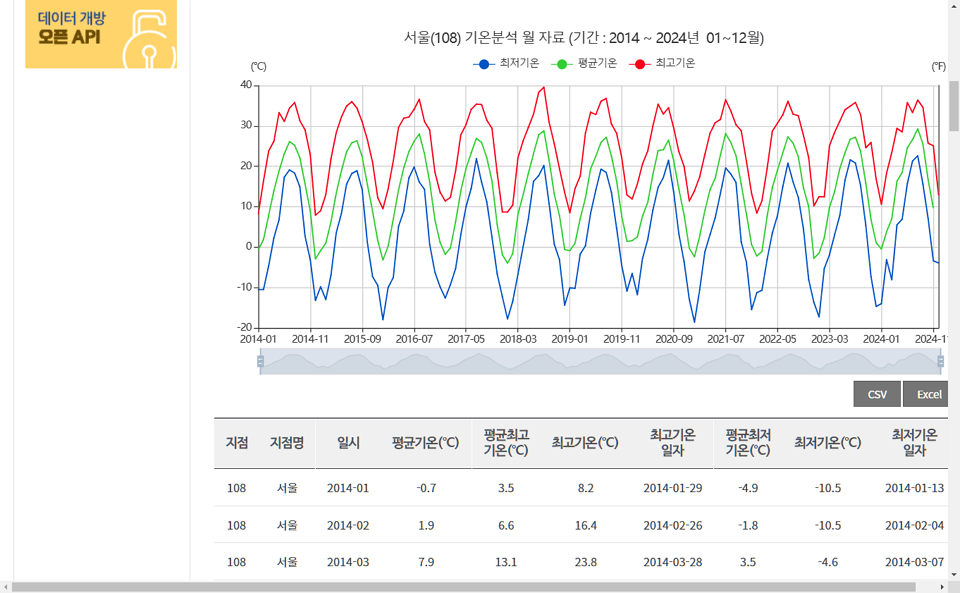Toggle the 최저기온 legend series
The height and width of the screenshot is (593, 960).
click(x=506, y=63)
